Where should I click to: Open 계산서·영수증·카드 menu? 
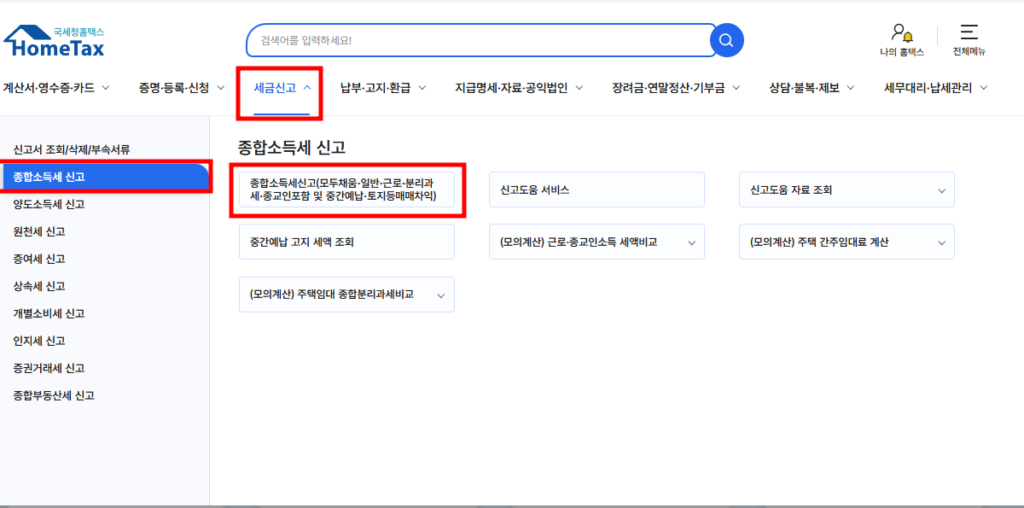[49, 87]
